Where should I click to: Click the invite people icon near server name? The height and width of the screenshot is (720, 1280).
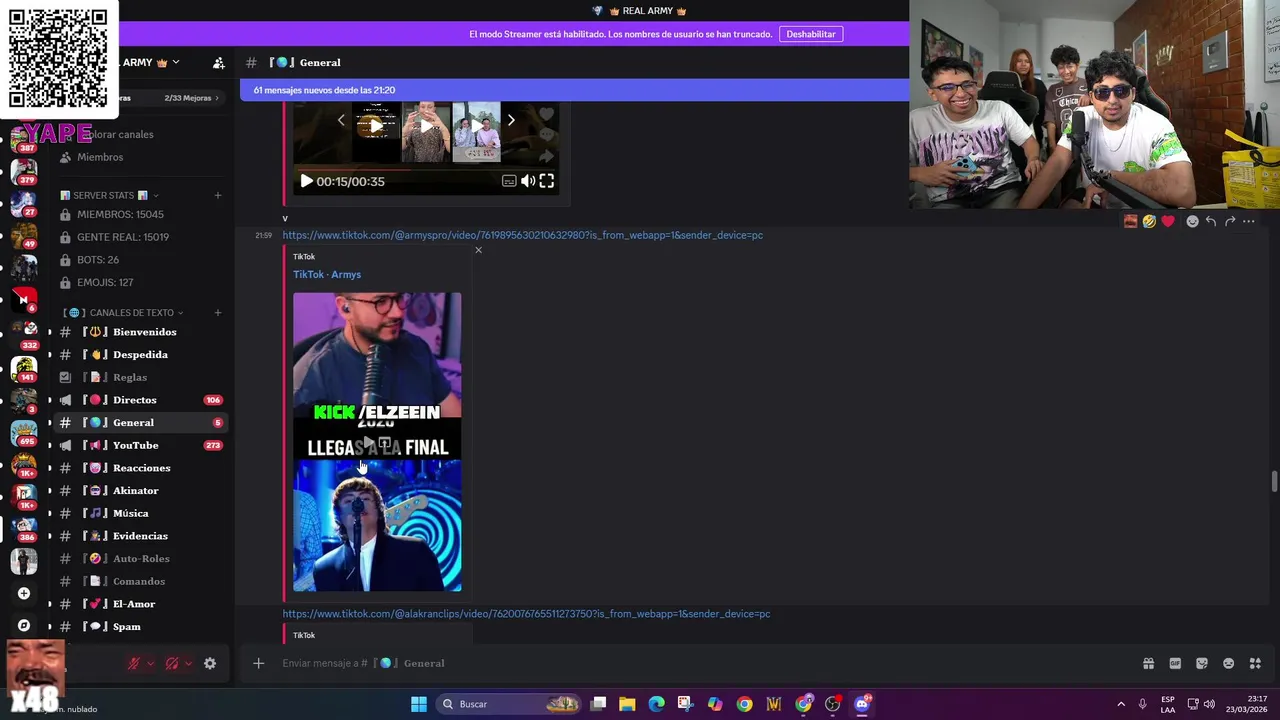coord(219,63)
